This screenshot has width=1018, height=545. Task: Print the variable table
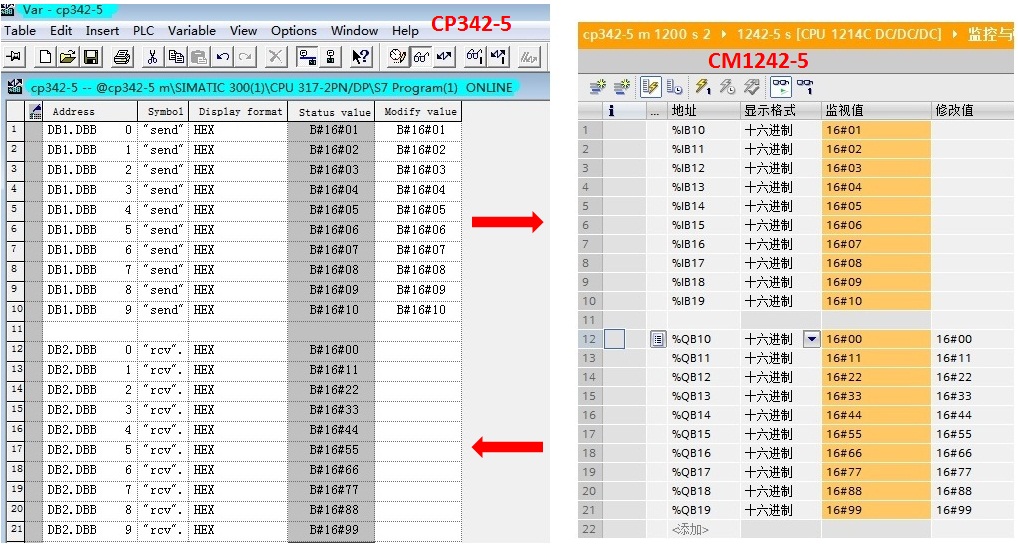(x=121, y=57)
